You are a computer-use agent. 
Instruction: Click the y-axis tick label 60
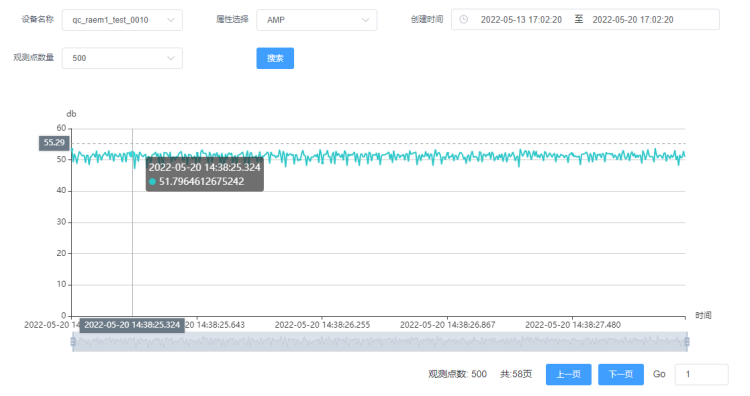click(61, 128)
